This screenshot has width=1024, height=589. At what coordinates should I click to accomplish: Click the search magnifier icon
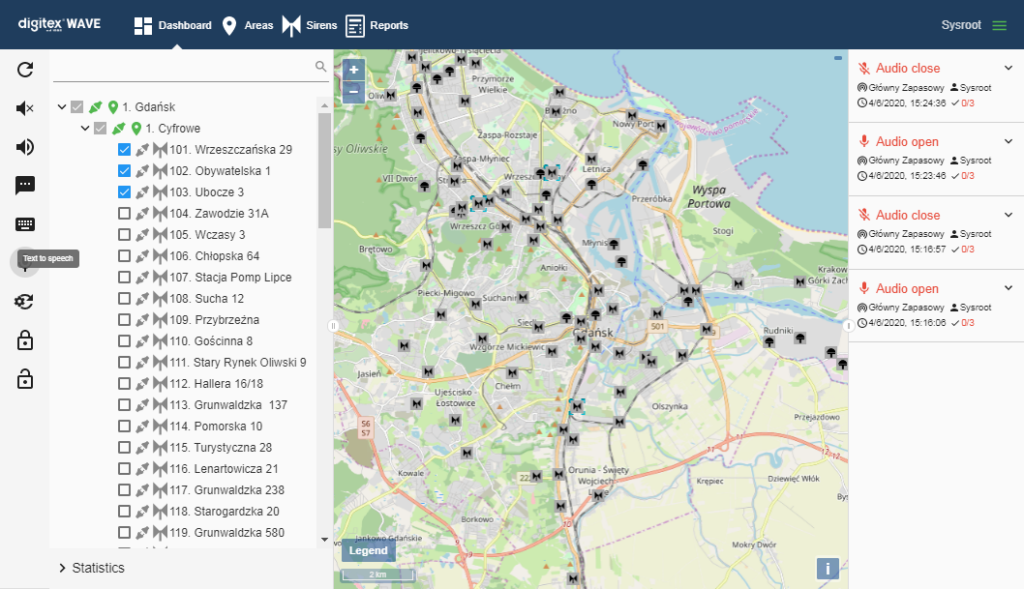tap(321, 66)
